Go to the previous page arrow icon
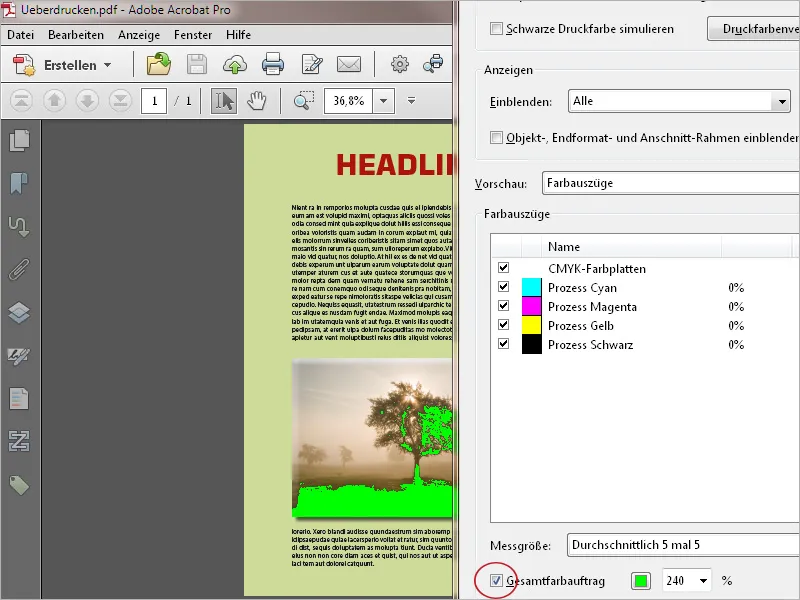Viewport: 800px width, 600px height. [54, 101]
